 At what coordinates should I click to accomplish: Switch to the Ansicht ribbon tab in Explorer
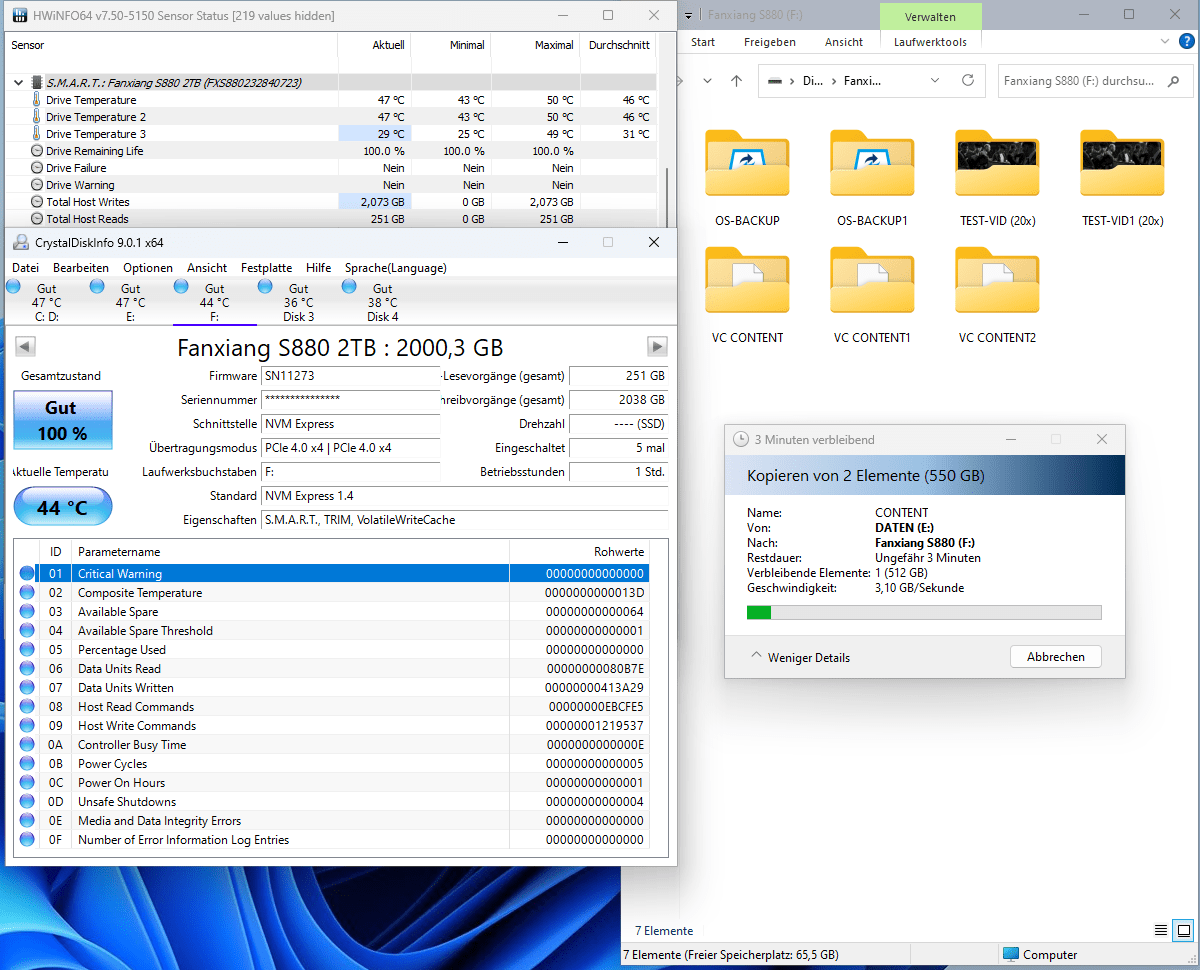844,42
